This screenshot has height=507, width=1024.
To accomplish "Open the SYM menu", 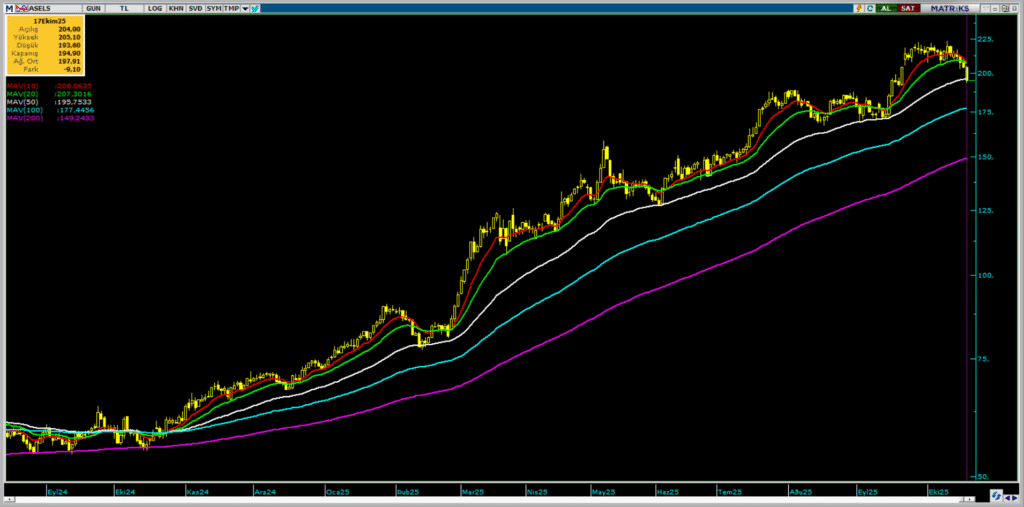I will [214, 8].
